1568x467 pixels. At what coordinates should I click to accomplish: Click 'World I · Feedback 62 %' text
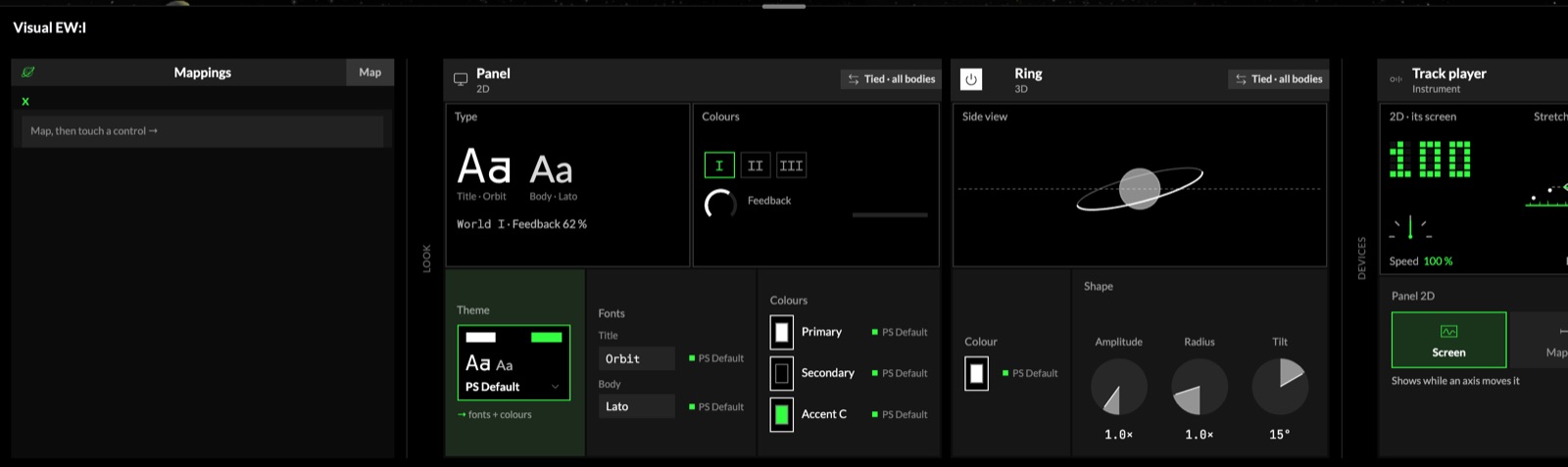(521, 224)
